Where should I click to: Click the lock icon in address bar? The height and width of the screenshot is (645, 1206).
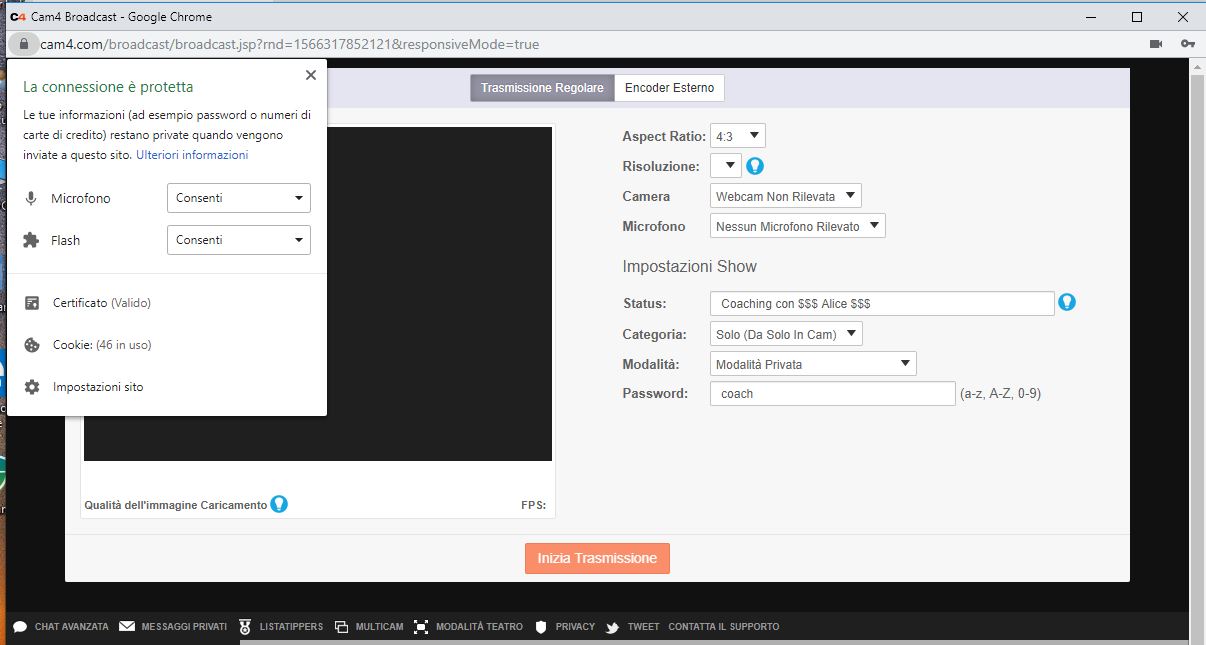22,44
